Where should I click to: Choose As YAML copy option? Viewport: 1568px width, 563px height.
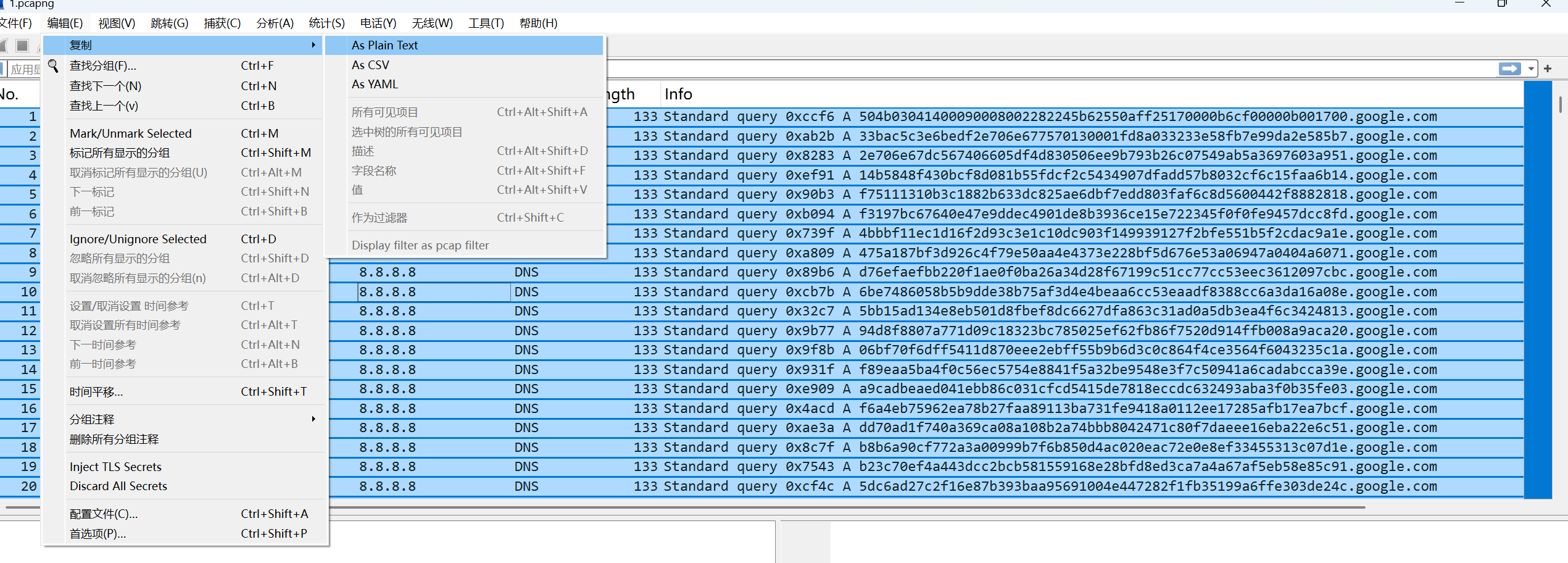[464, 84]
